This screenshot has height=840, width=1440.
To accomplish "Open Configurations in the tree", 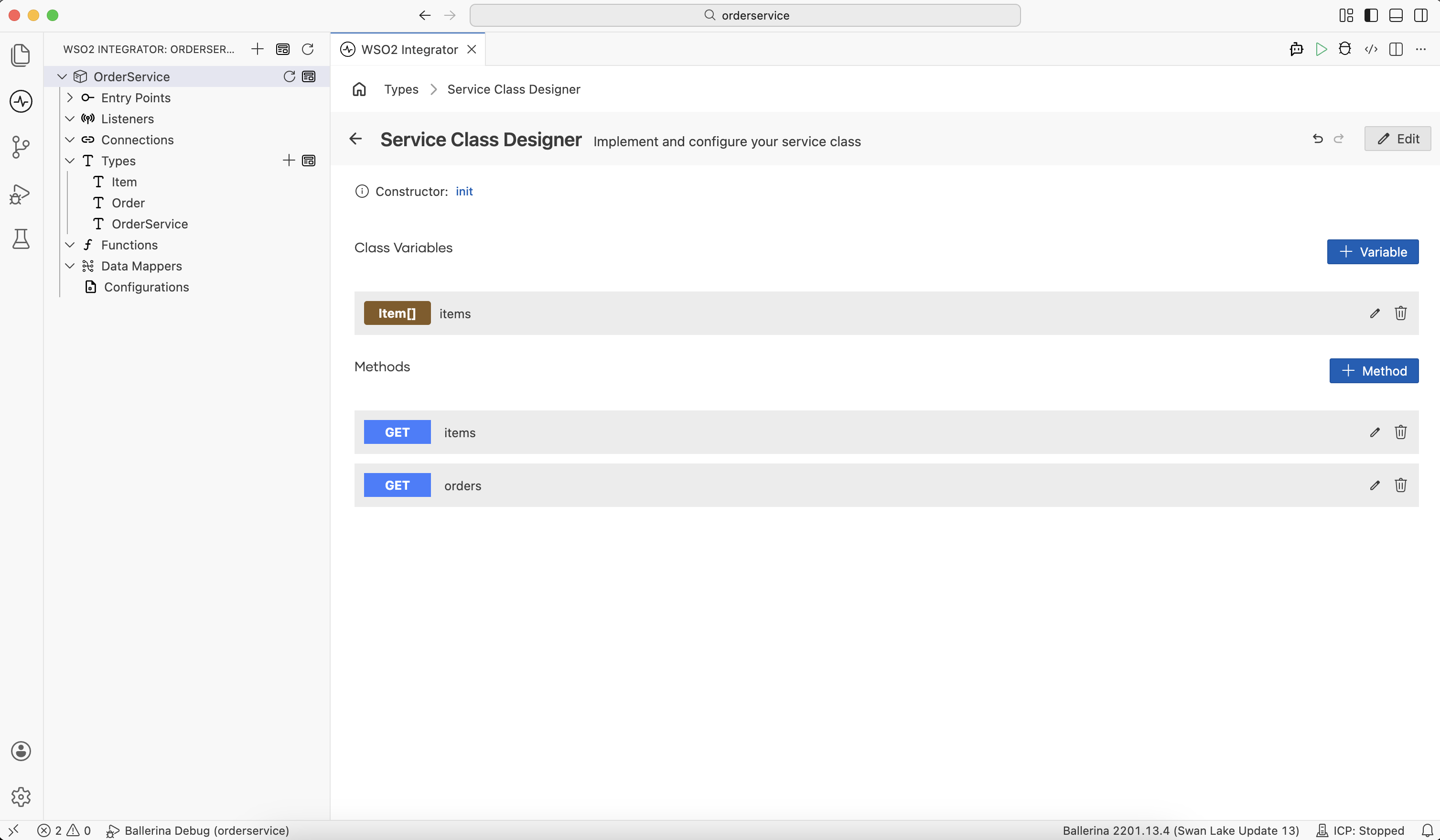I will [146, 287].
